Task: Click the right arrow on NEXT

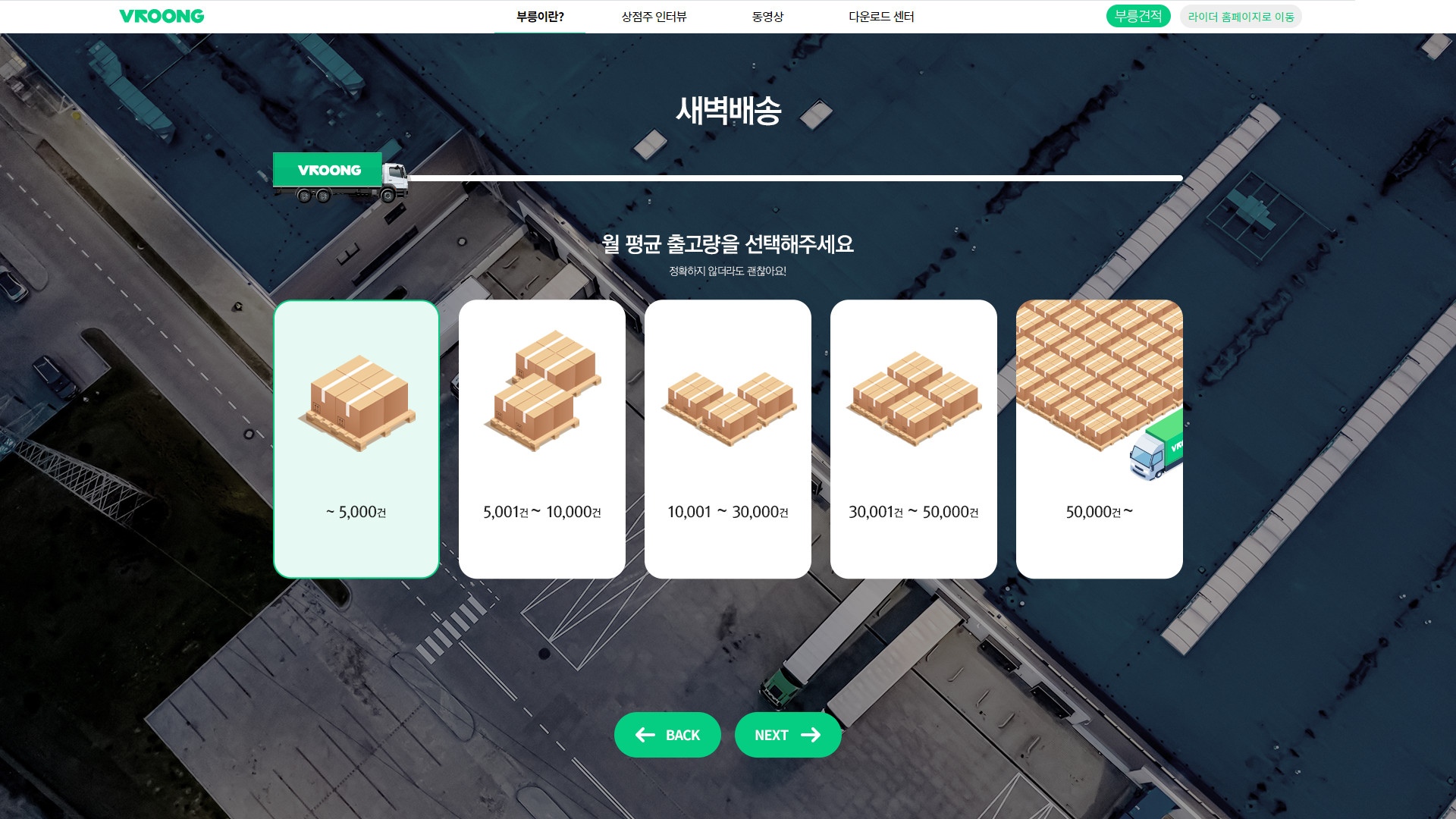Action: [811, 735]
